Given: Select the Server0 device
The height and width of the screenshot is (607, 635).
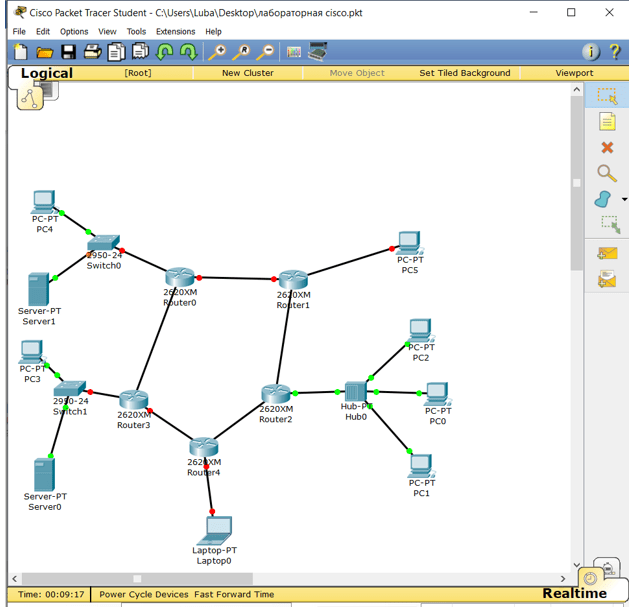Looking at the screenshot, I should [44, 475].
